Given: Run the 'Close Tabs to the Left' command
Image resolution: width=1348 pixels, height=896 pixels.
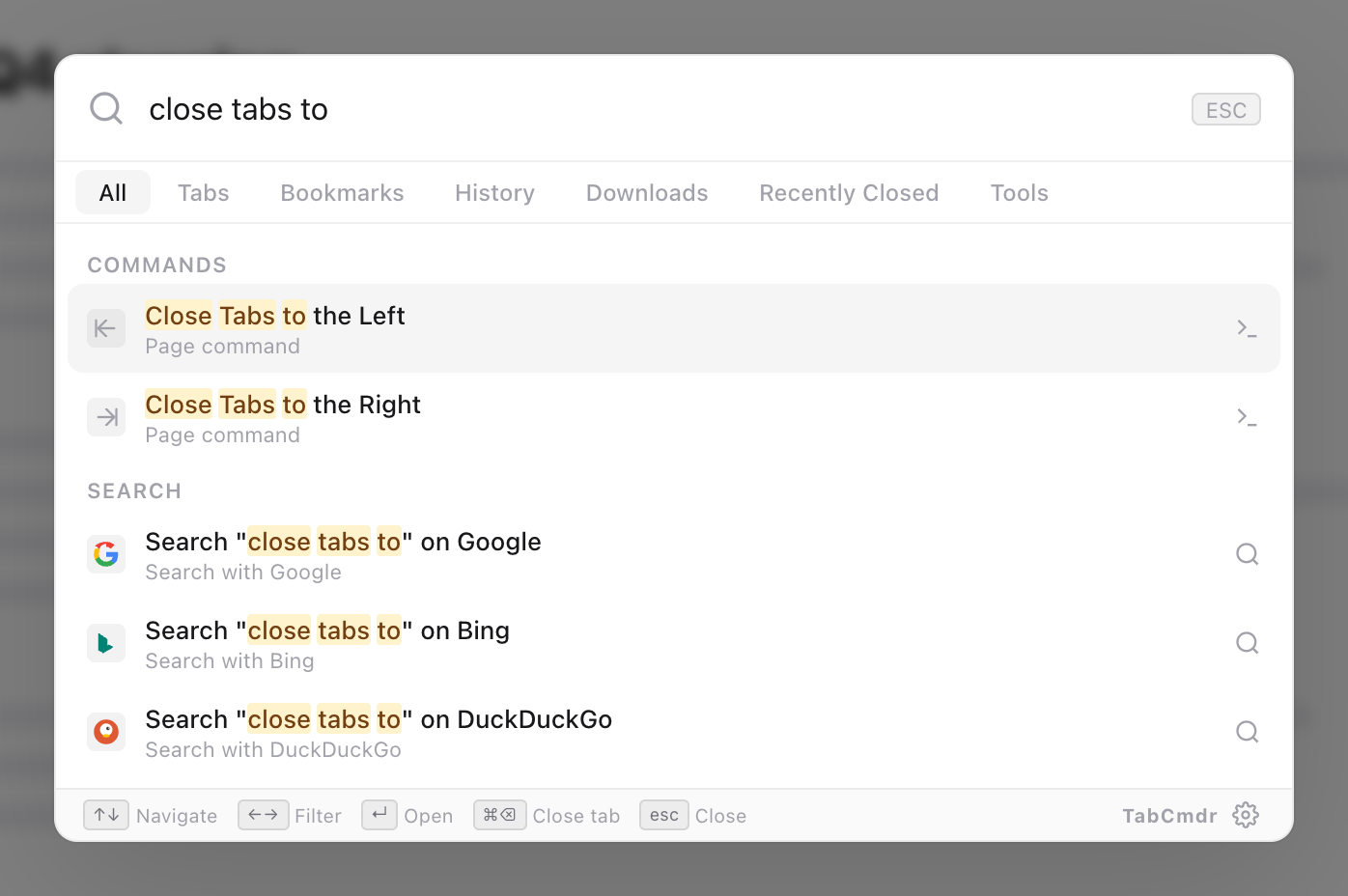Looking at the screenshot, I should 674,328.
